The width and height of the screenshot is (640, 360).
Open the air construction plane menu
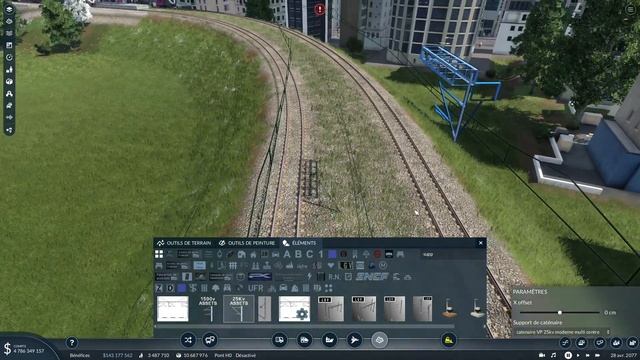tap(354, 340)
